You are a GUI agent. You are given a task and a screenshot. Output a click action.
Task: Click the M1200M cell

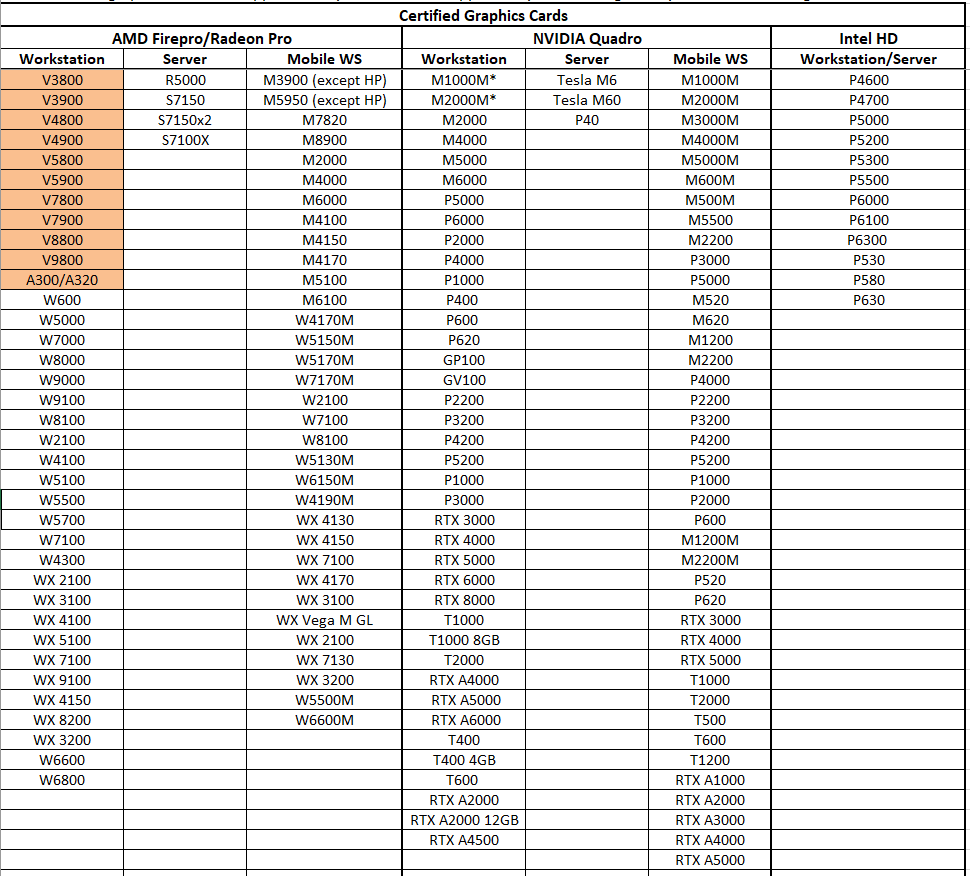click(710, 540)
